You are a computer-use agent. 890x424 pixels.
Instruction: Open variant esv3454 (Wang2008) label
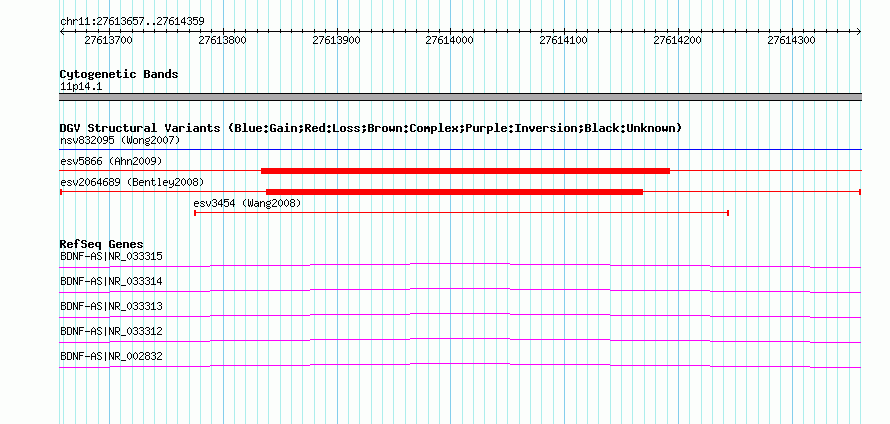click(x=247, y=203)
